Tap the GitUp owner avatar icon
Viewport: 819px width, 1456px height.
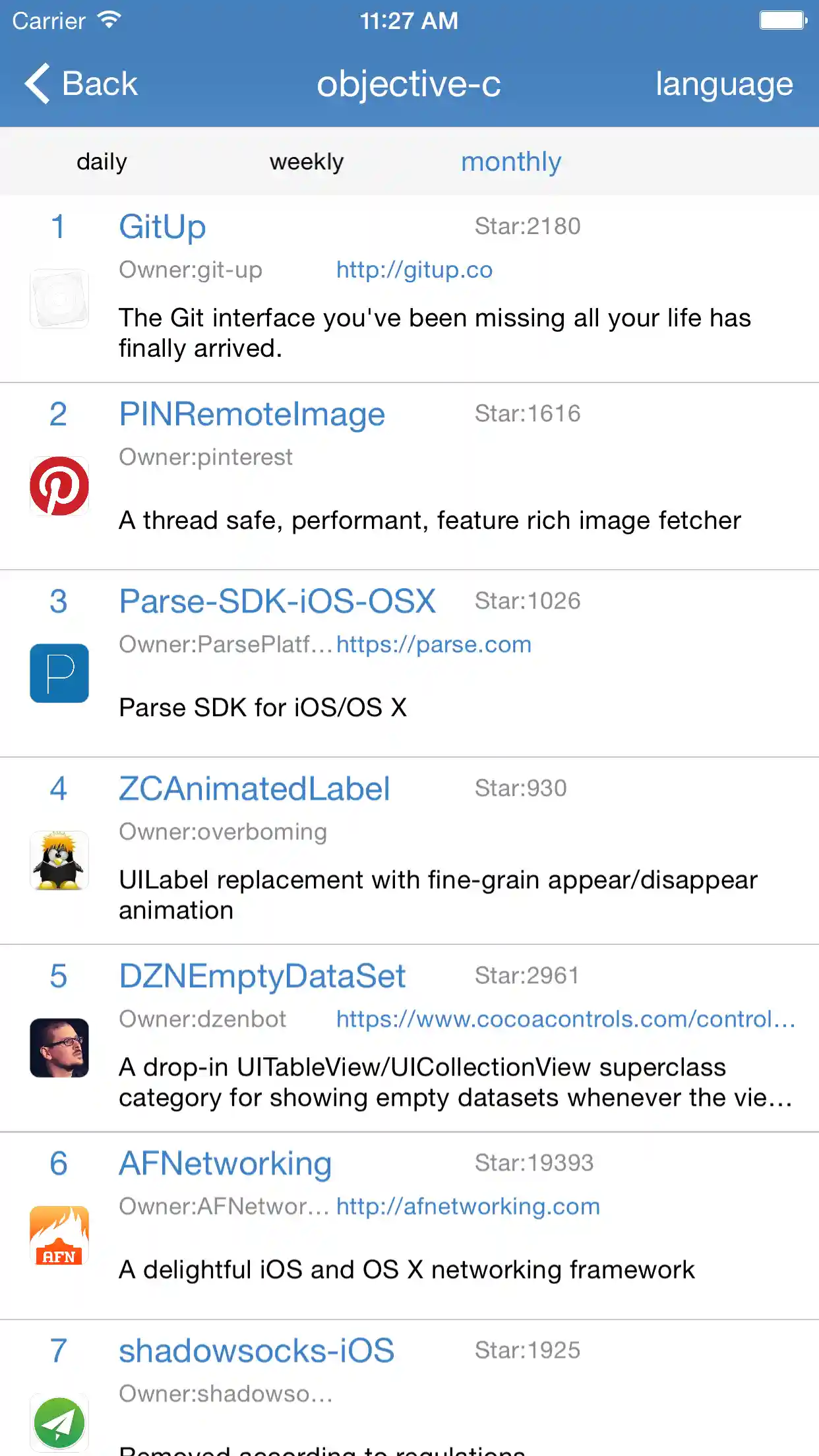[x=59, y=299]
